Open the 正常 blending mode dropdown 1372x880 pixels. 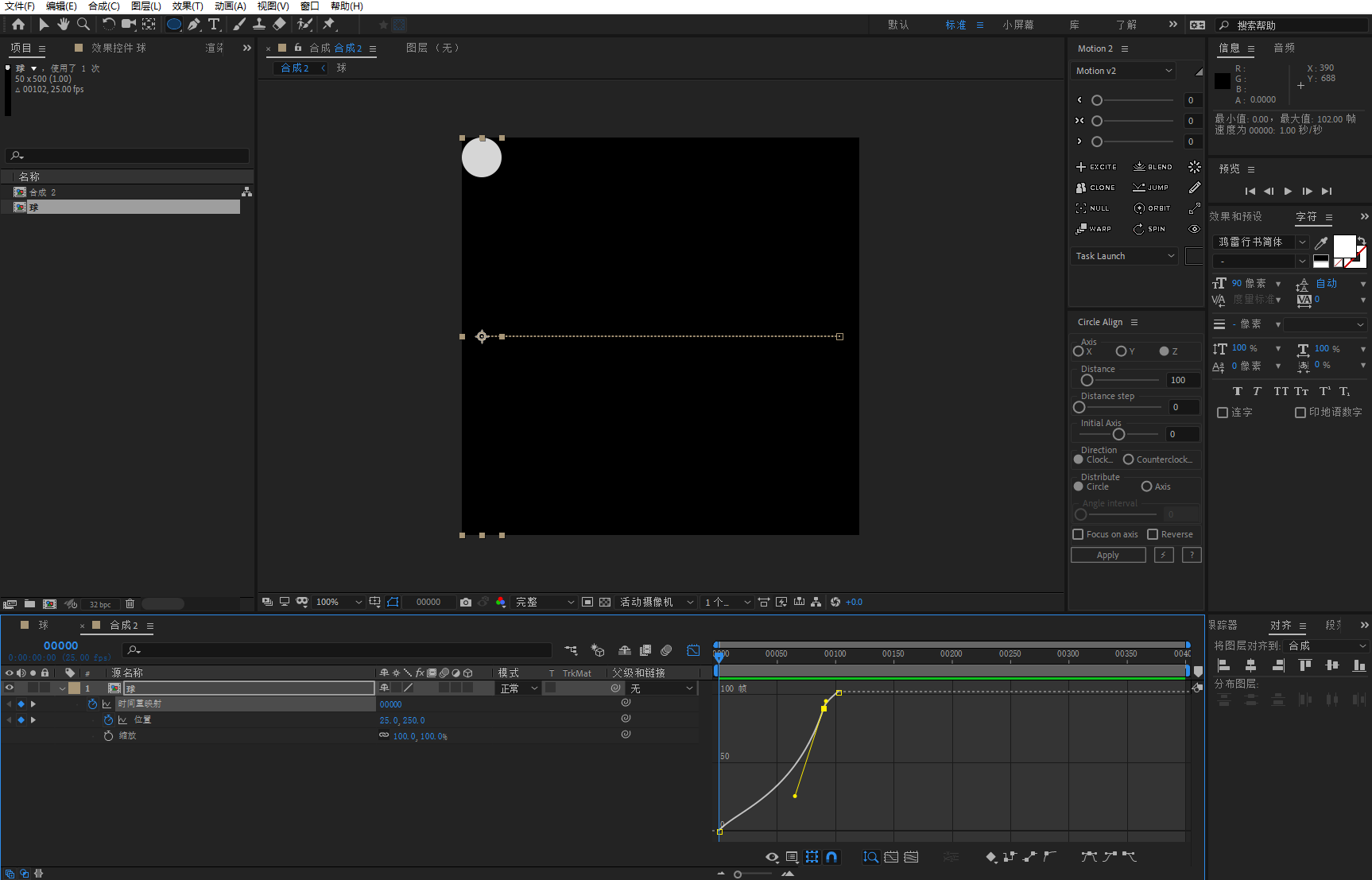tap(518, 688)
